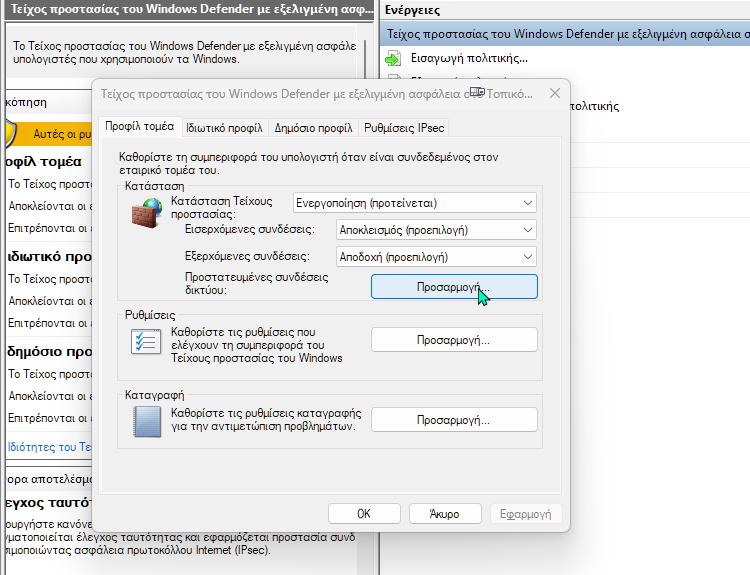
Task: Switch to the Ιδιωτικό προφίλ tab
Action: point(224,128)
